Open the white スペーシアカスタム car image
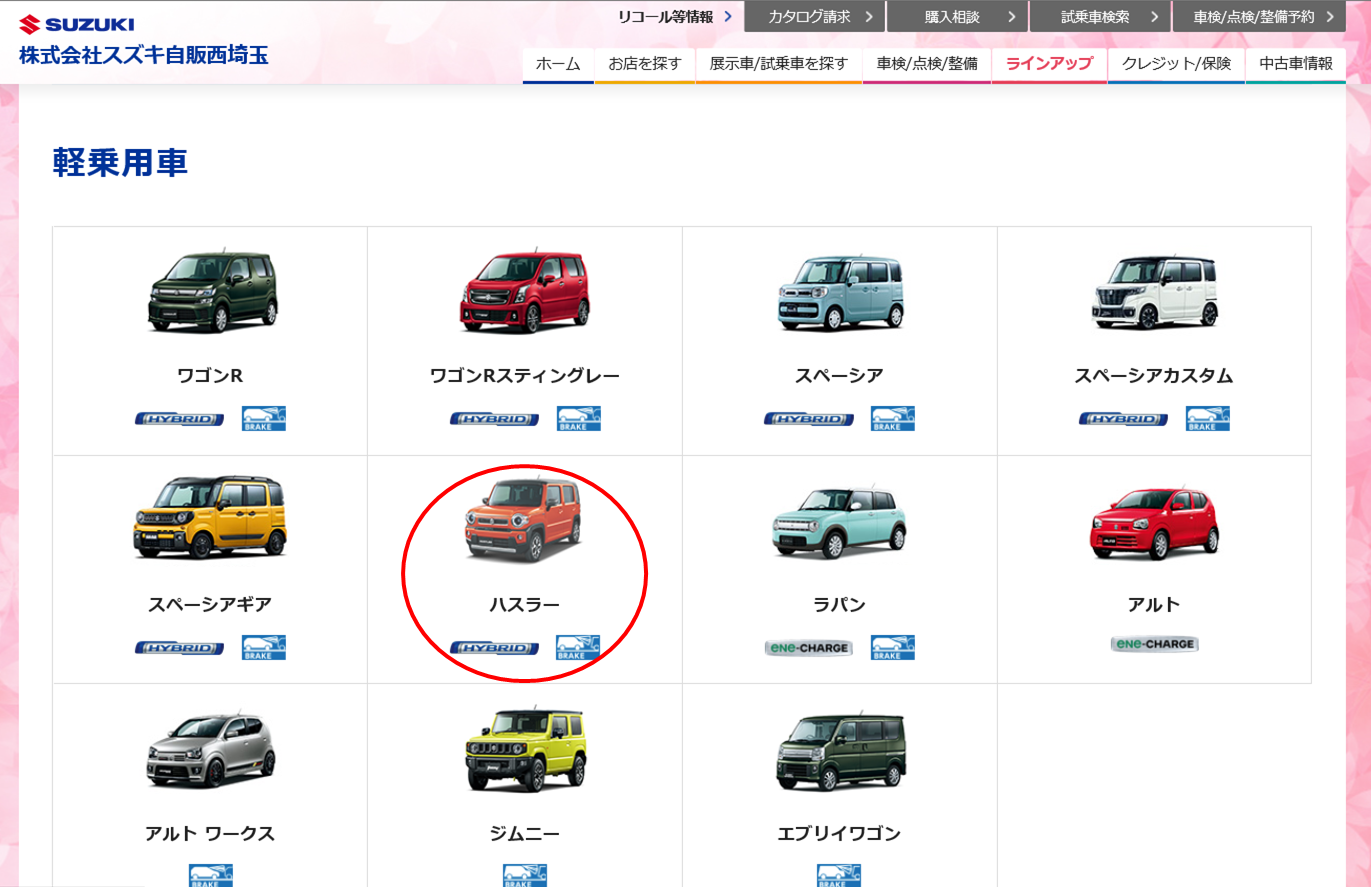 (1155, 291)
